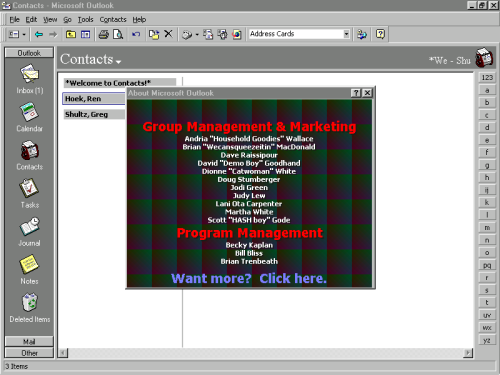The width and height of the screenshot is (500, 375).
Task: Select the 'Hoek, Ren' contact card
Action: pyautogui.click(x=94, y=99)
